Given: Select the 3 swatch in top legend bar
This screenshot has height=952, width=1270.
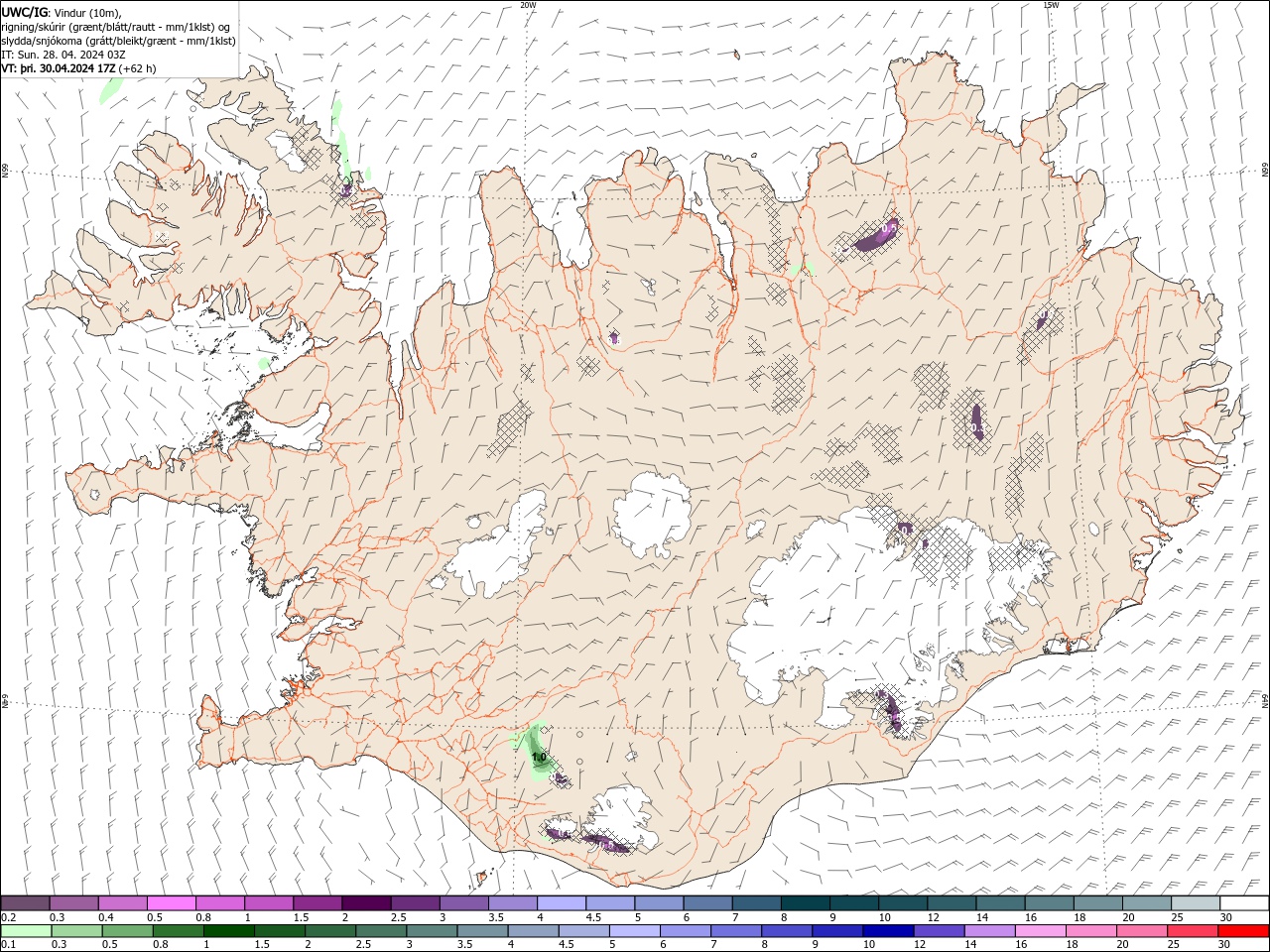Looking at the screenshot, I should (463, 903).
